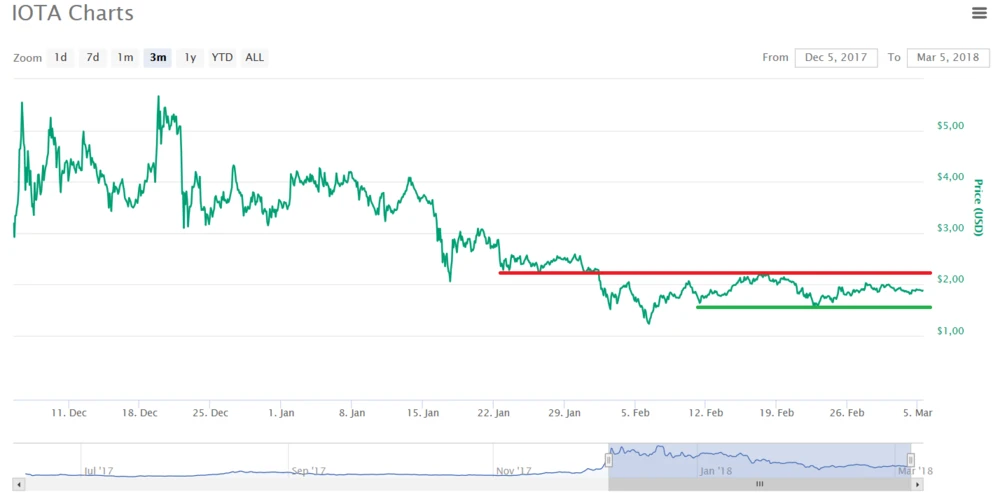Image resolution: width=1000 pixels, height=499 pixels.
Task: Select the 1m zoom option
Action: 125,57
